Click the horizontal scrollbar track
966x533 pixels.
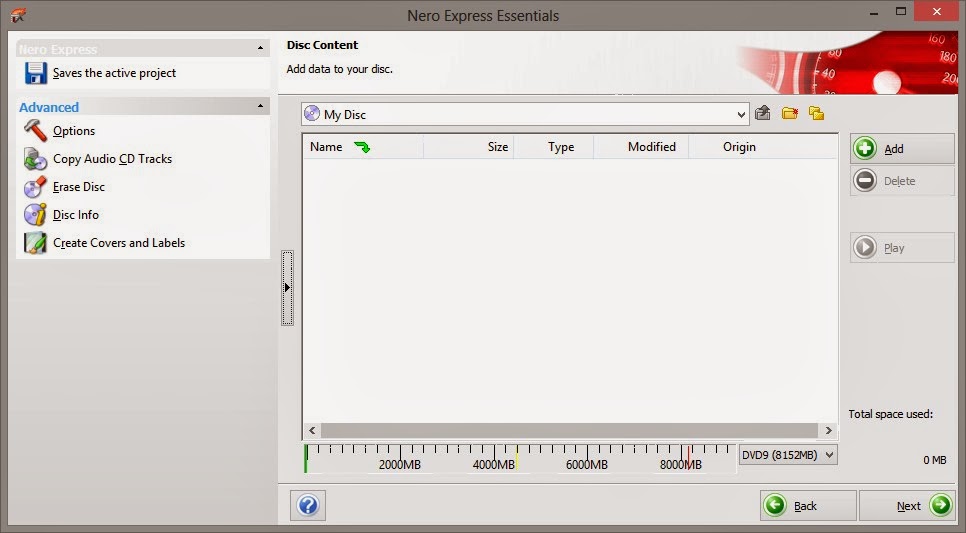point(570,430)
